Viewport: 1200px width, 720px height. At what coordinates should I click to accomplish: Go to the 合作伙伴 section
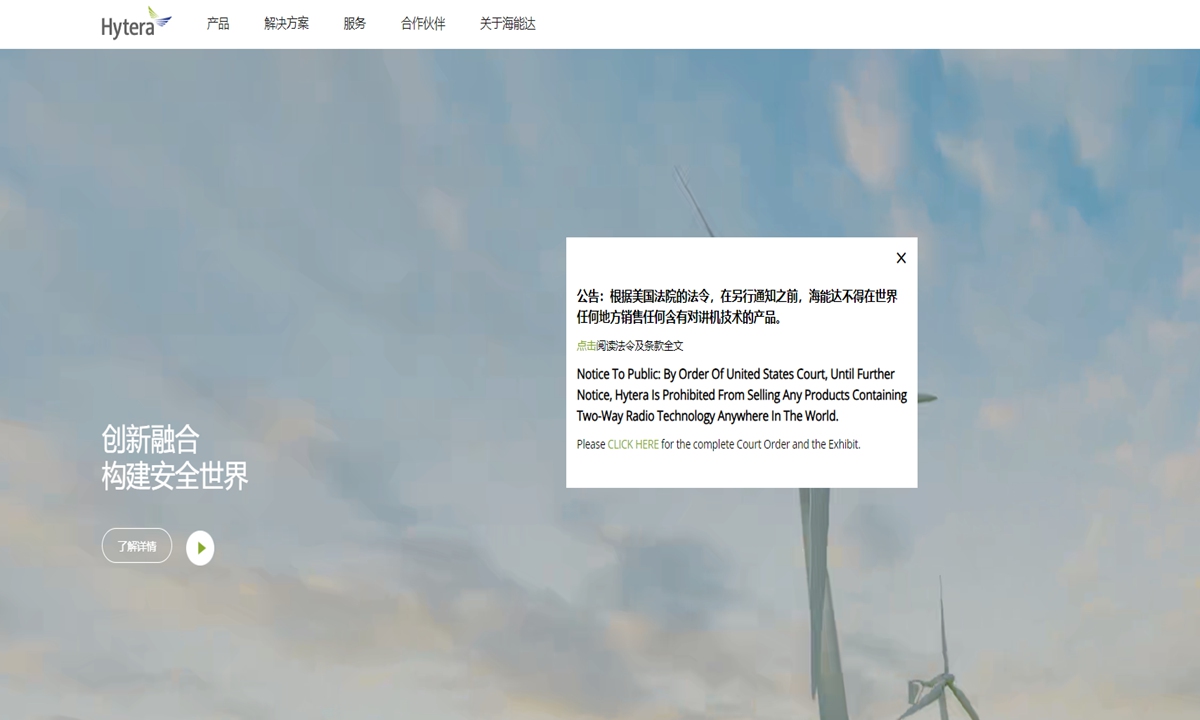[x=423, y=24]
